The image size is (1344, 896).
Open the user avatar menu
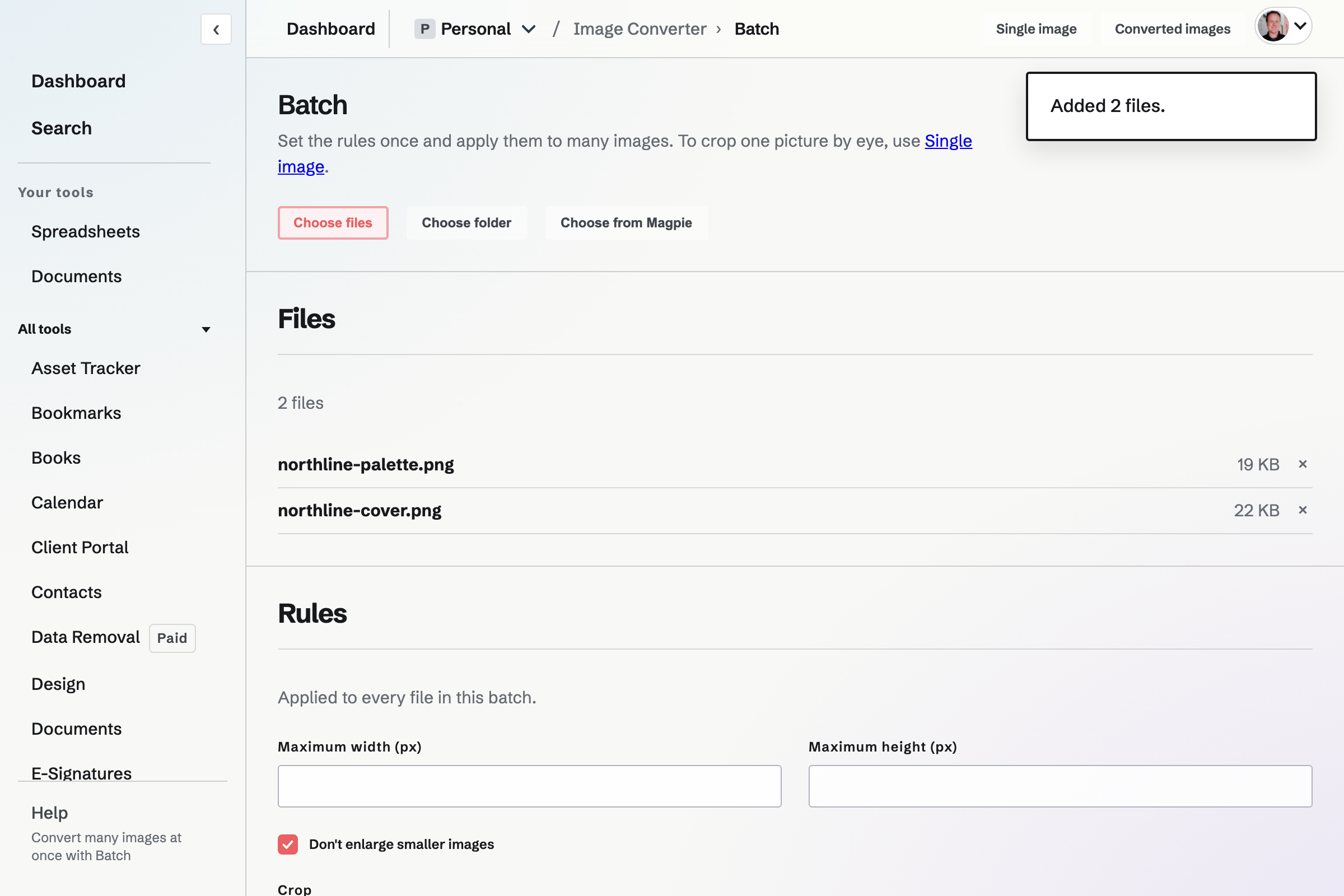[1283, 26]
